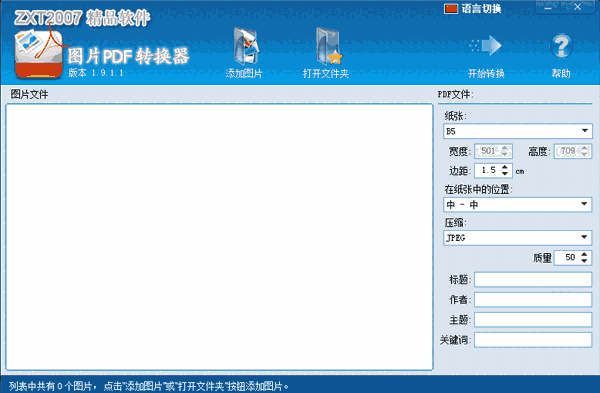Click the keywords (关键词) input field
The height and width of the screenshot is (393, 600).
(x=533, y=339)
